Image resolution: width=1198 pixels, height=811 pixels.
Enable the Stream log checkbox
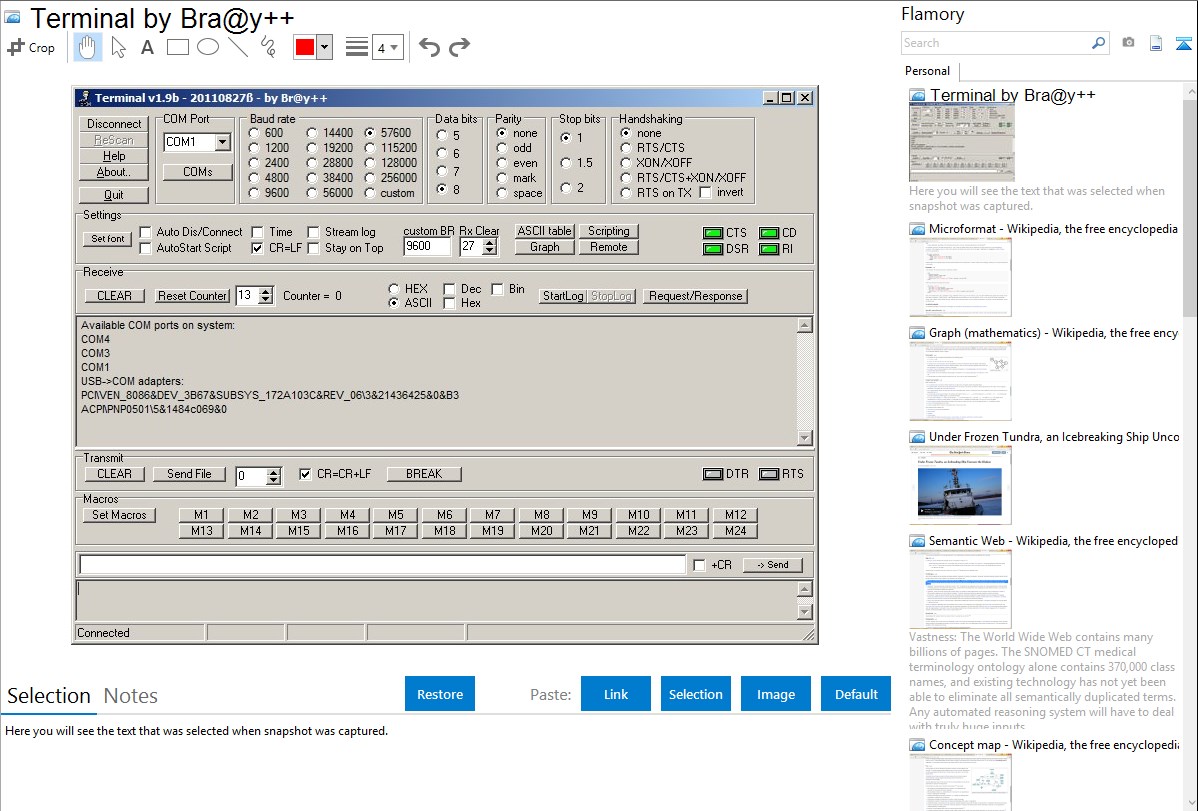313,232
